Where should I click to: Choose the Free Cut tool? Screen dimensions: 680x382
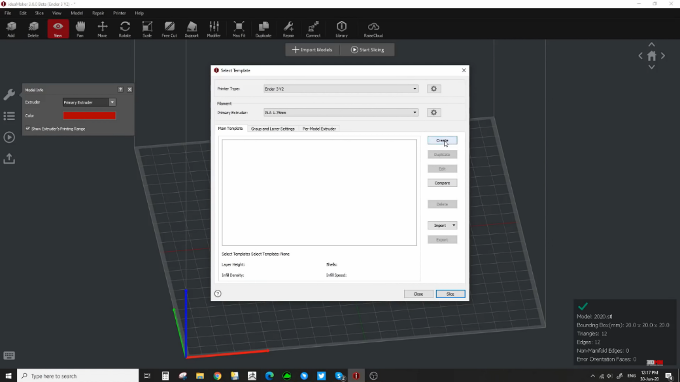170,29
